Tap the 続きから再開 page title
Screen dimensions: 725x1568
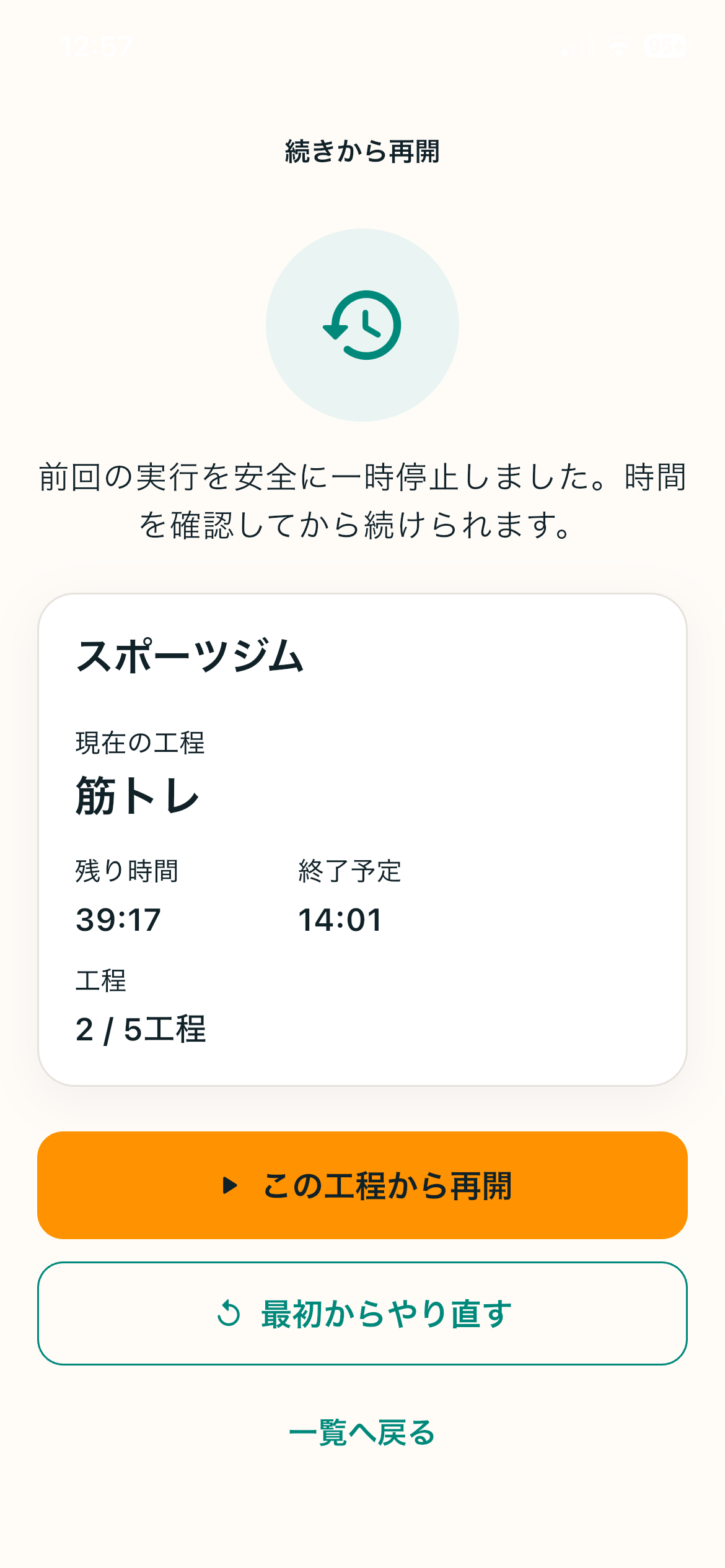[x=362, y=152]
